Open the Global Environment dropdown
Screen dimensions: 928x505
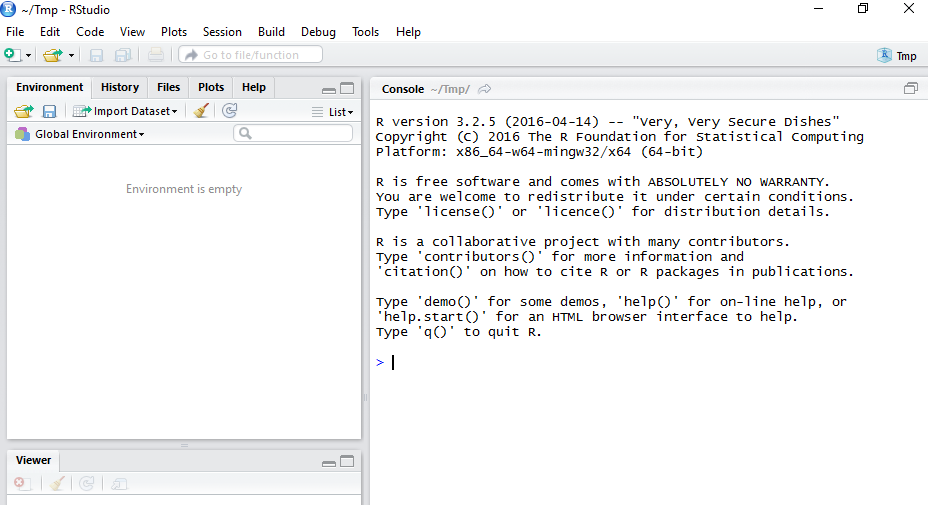80,134
